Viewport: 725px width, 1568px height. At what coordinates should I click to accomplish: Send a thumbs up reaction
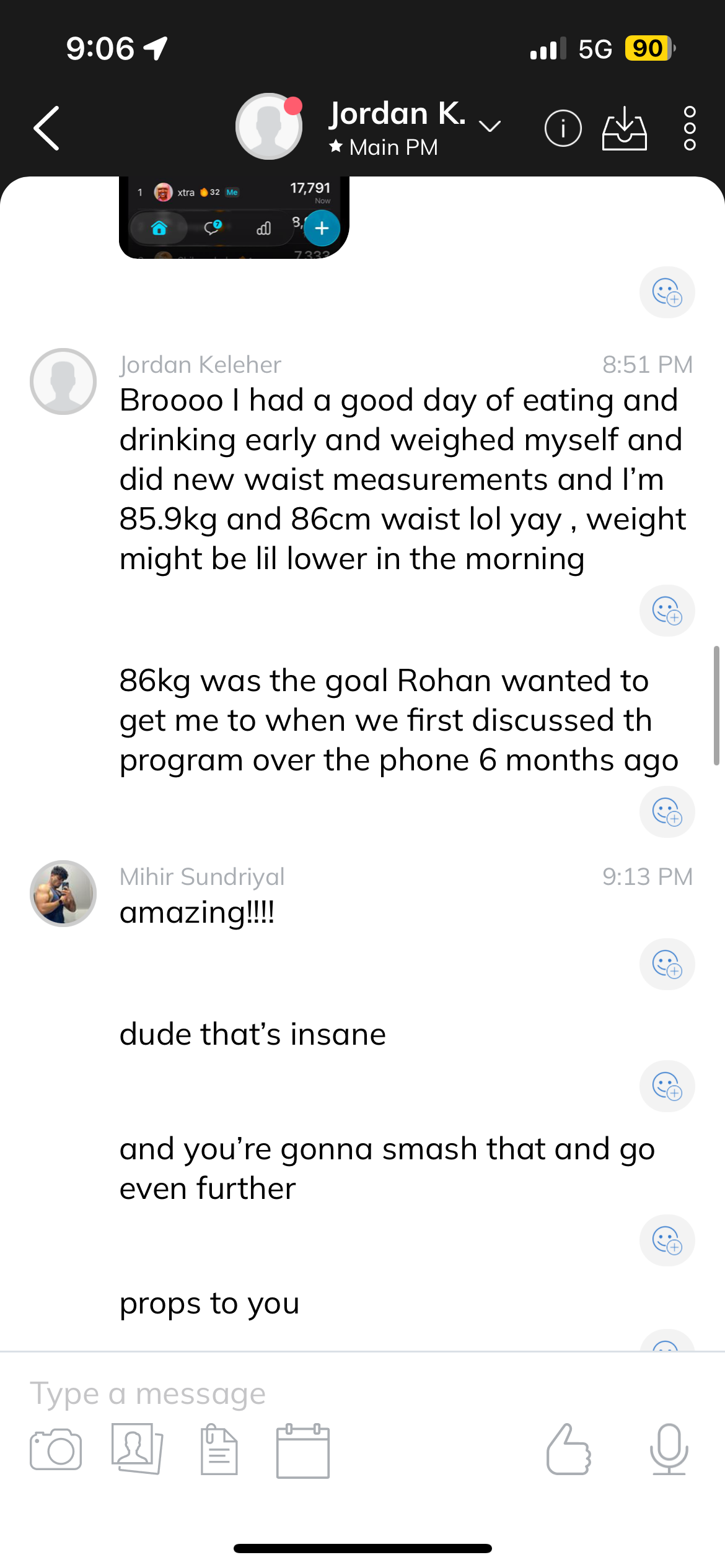pyautogui.click(x=569, y=1449)
